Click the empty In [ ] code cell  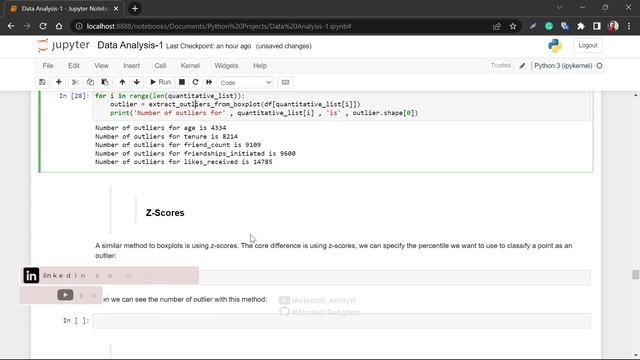(x=341, y=321)
